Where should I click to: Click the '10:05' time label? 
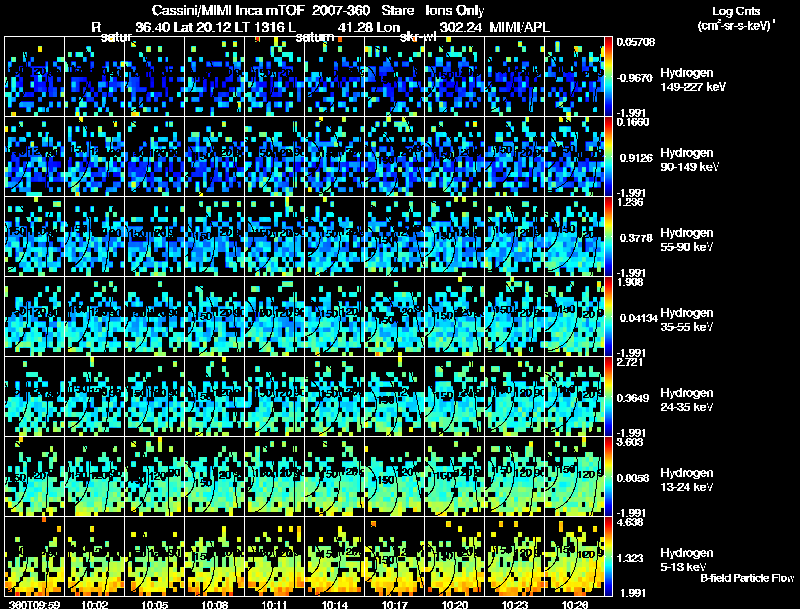(155, 604)
